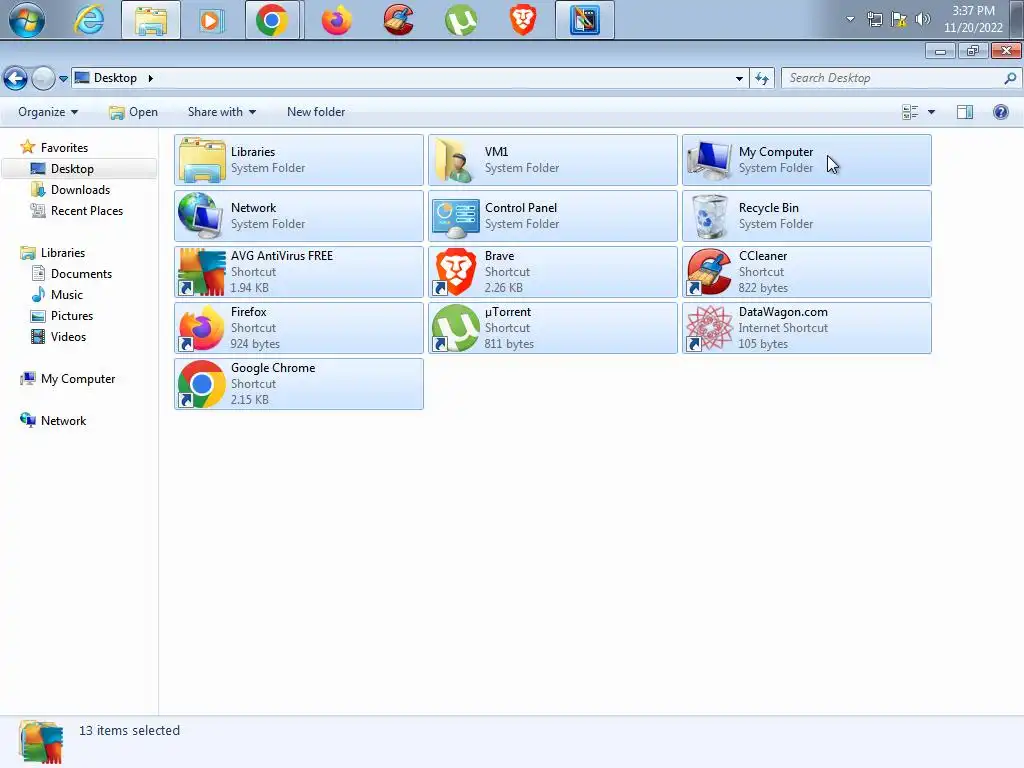This screenshot has height=768, width=1024.
Task: Select the My Computer icon in the file list
Action: pos(709,160)
